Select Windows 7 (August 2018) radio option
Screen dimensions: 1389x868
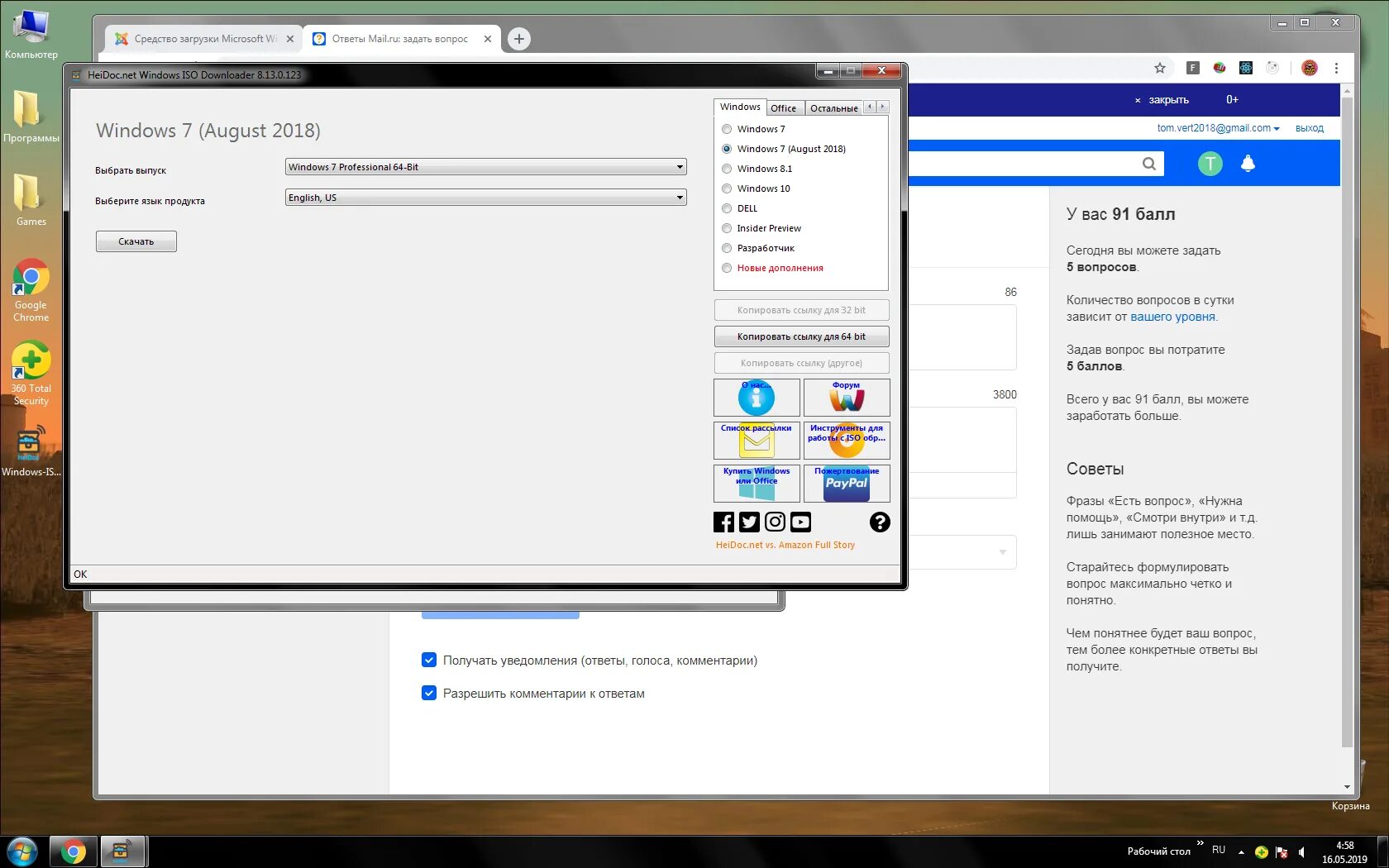(x=727, y=149)
